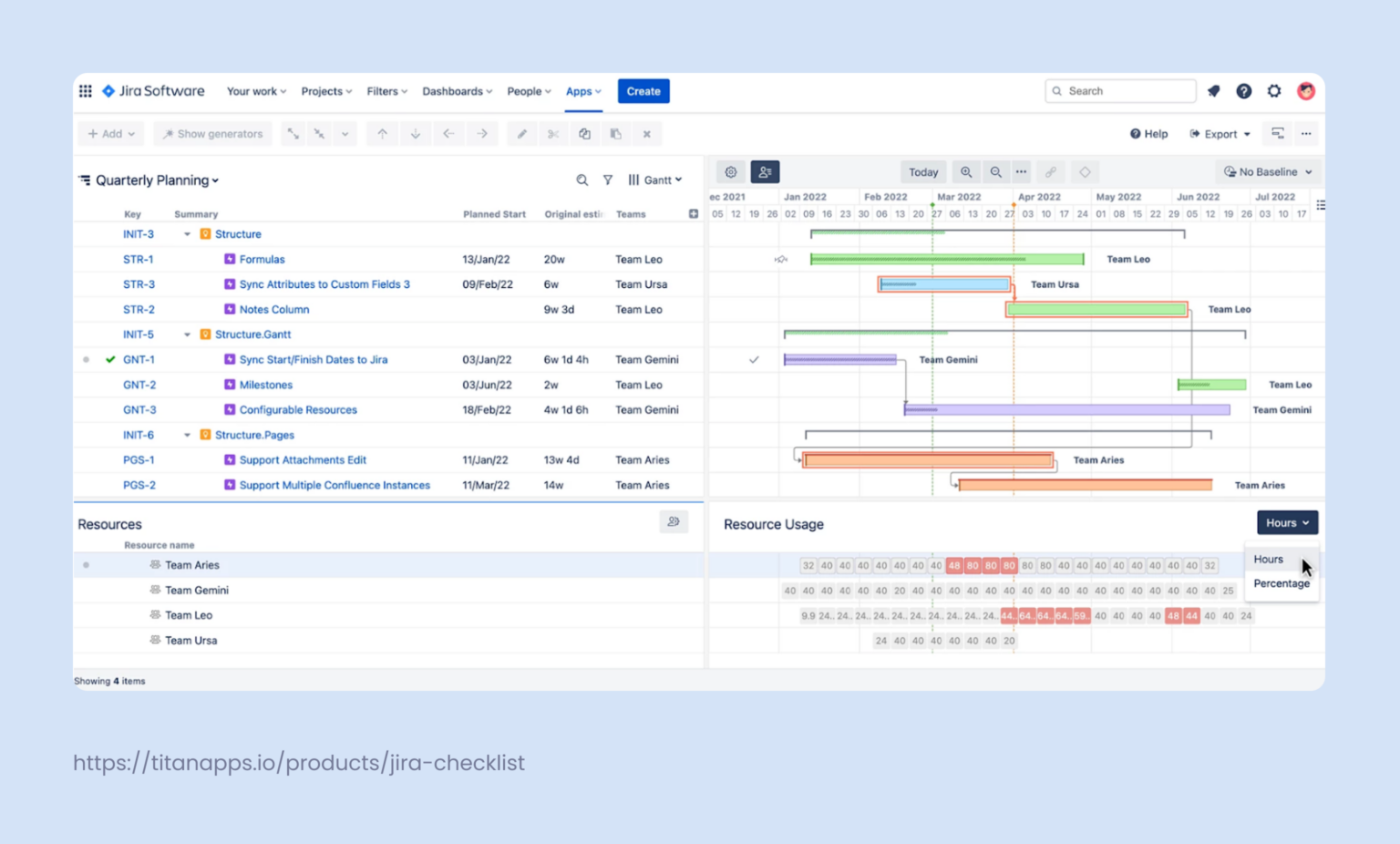
Task: Collapse the INIT-6 Structure.Pages row
Action: pyautogui.click(x=187, y=435)
